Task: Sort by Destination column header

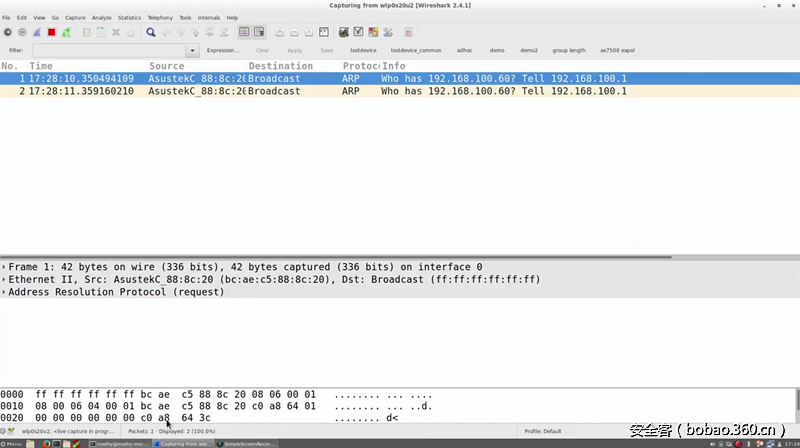Action: pyautogui.click(x=293, y=66)
